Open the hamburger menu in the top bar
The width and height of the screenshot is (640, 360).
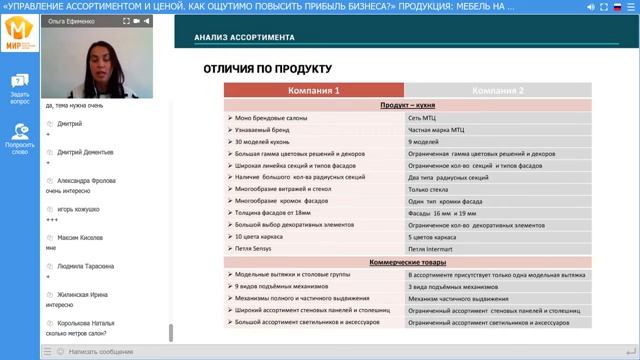tap(631, 7)
